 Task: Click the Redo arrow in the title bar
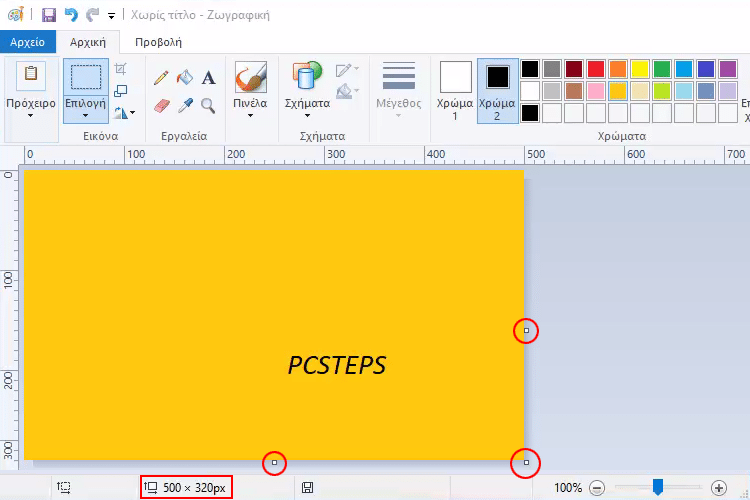click(x=92, y=15)
